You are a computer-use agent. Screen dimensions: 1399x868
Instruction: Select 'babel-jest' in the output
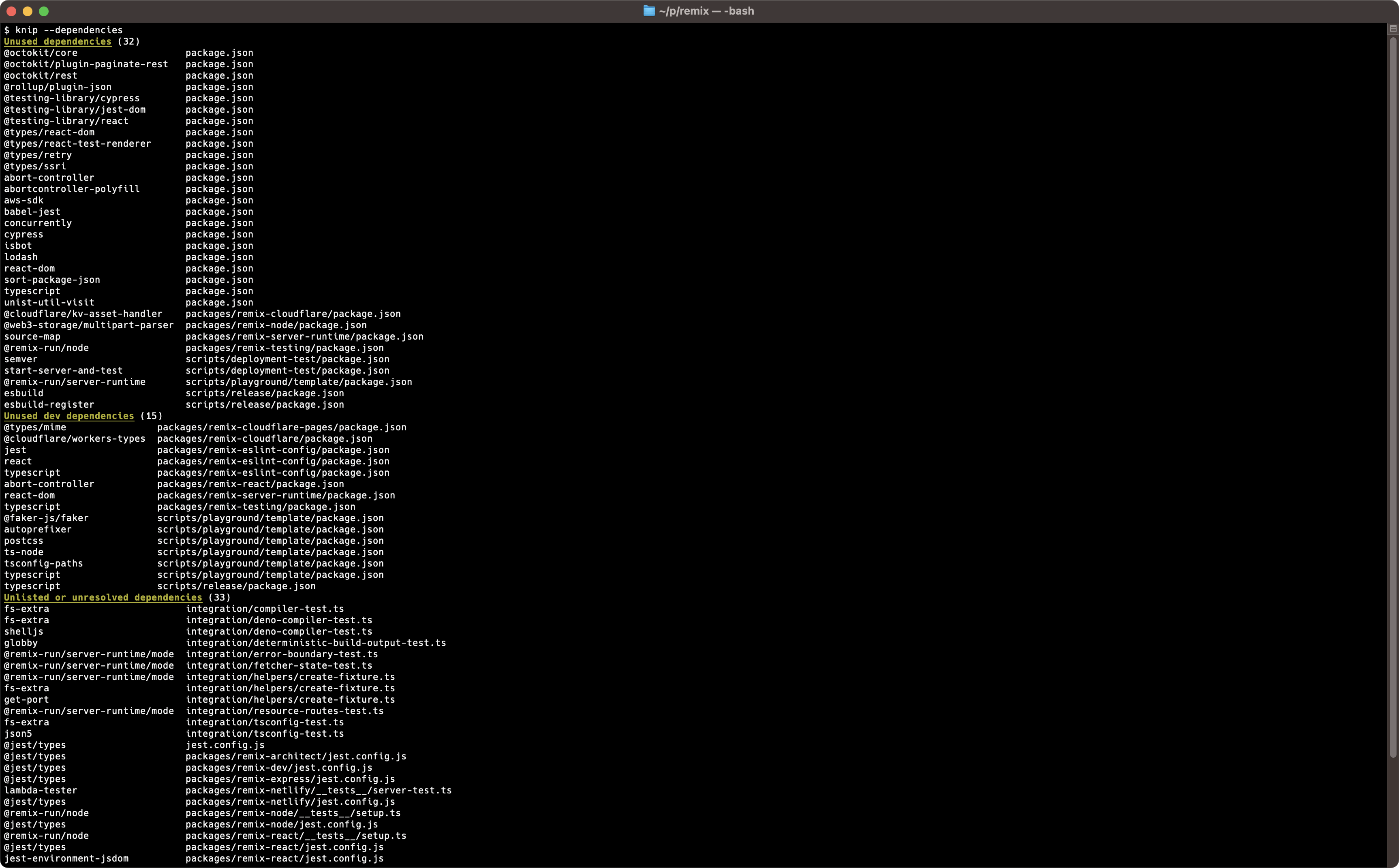[x=32, y=212]
